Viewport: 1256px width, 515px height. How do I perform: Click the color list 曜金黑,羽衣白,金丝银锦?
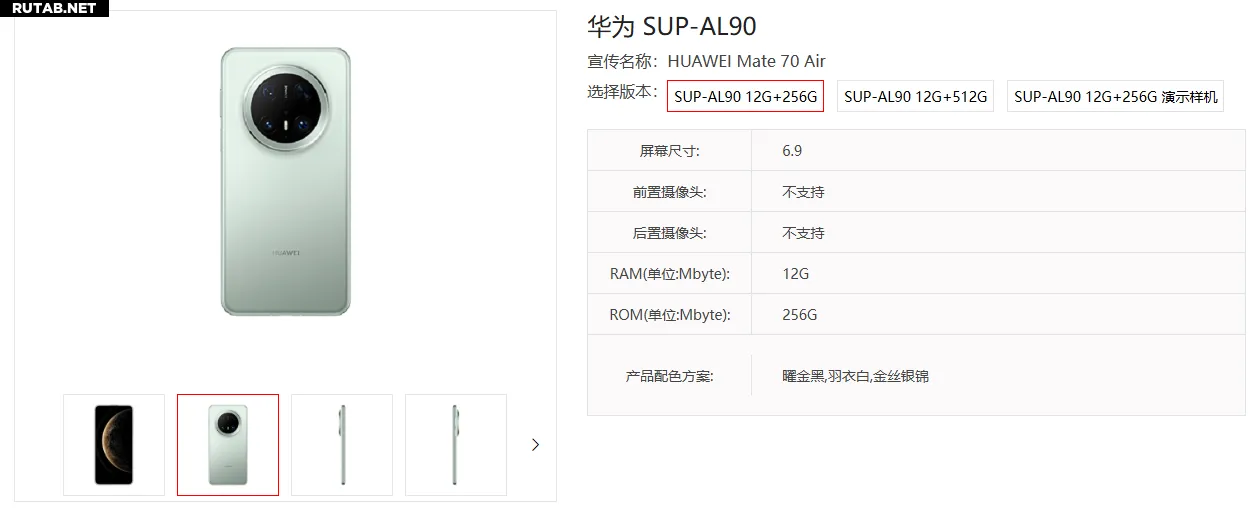tap(855, 376)
